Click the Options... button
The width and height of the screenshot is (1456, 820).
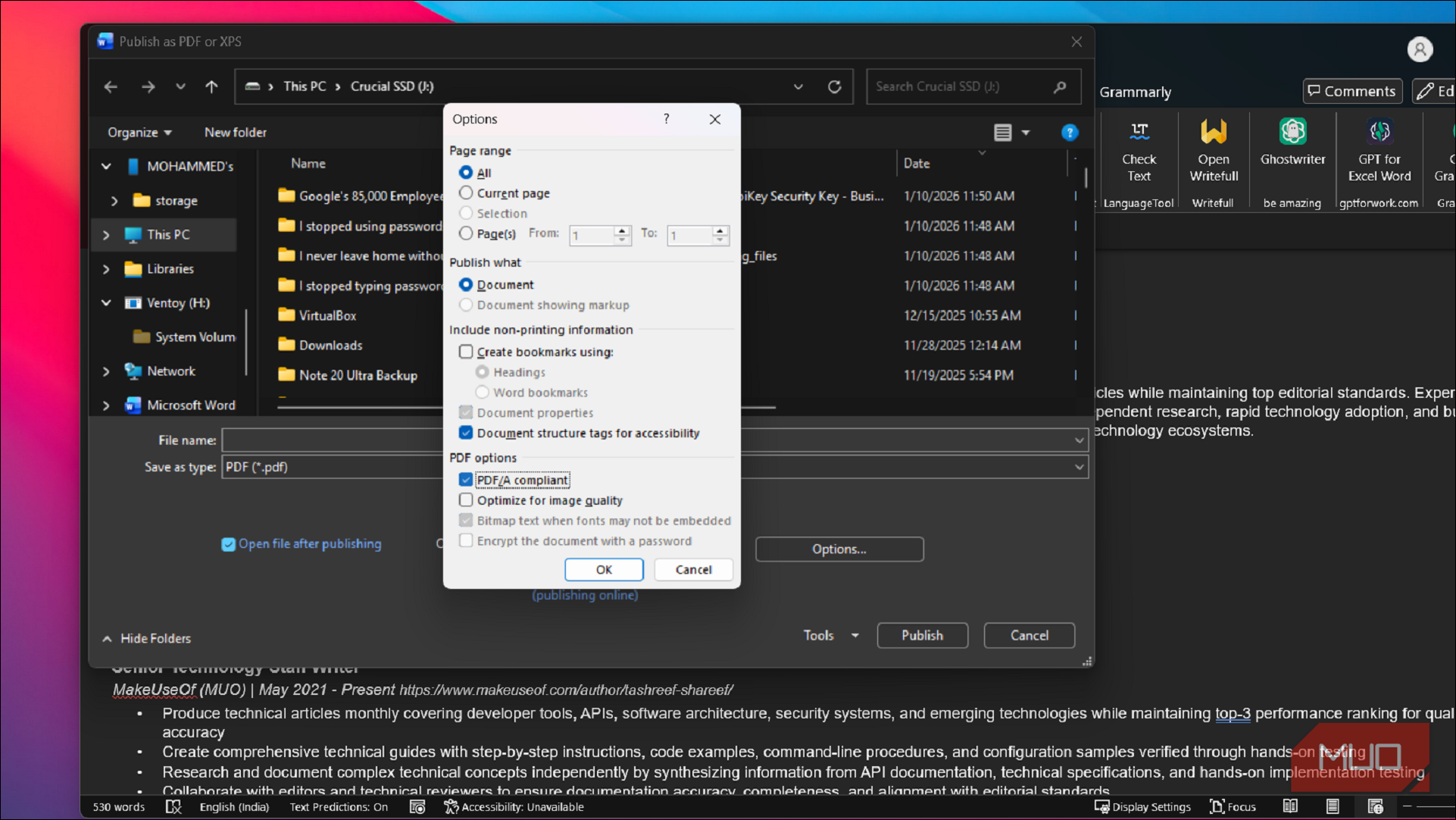tap(839, 549)
